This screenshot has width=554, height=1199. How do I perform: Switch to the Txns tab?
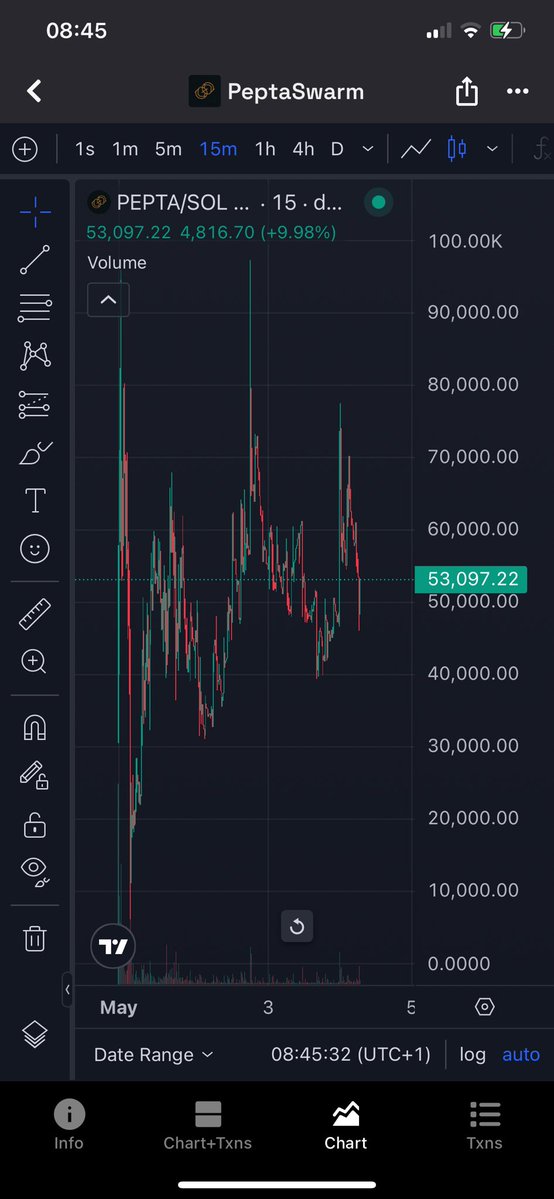tap(484, 1126)
